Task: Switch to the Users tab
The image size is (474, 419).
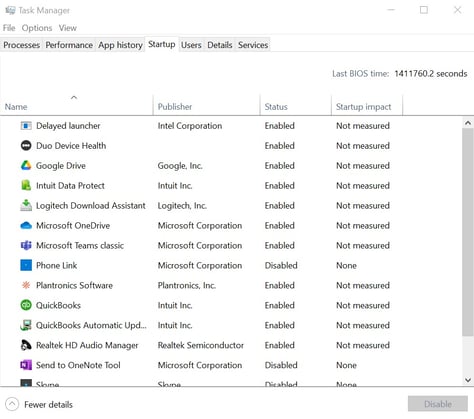Action: pyautogui.click(x=191, y=45)
